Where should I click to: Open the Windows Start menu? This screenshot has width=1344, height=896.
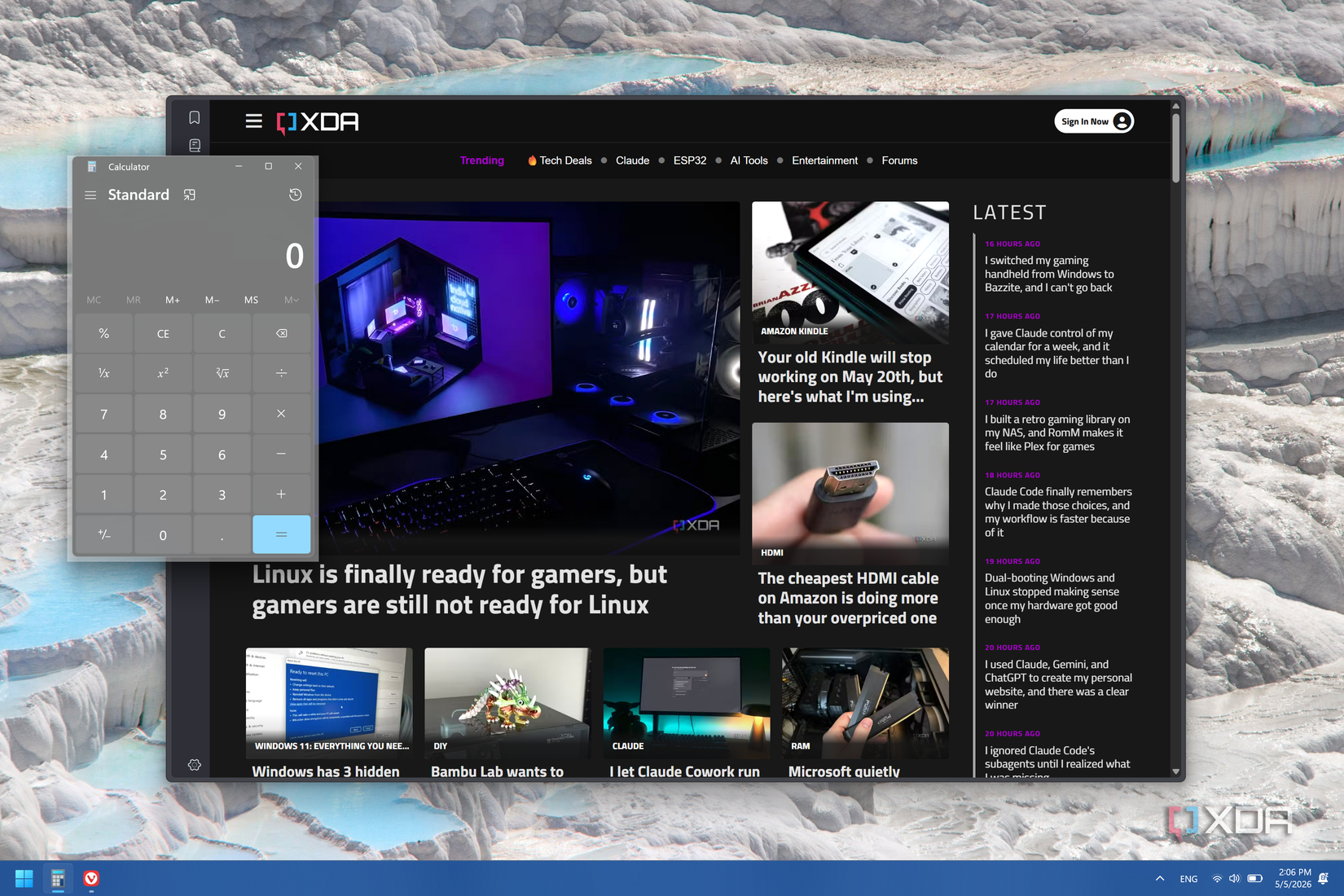click(24, 878)
